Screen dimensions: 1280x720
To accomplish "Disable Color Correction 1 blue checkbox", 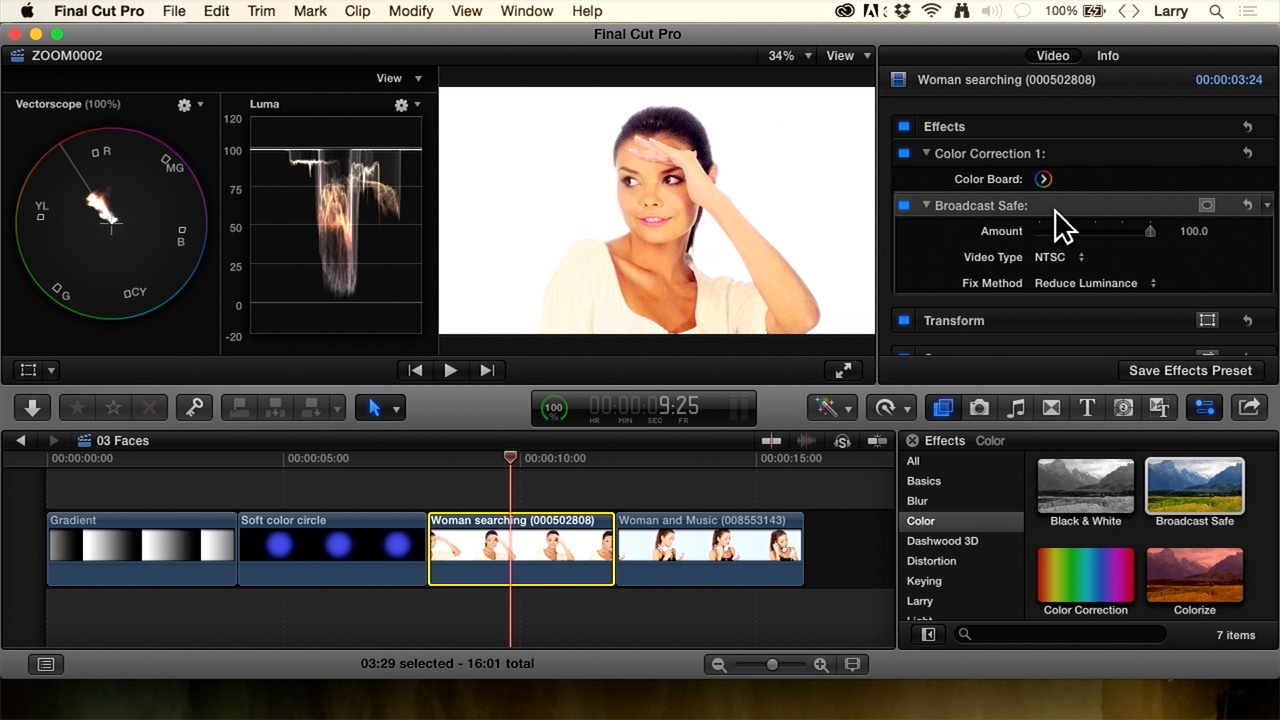I will (x=904, y=154).
